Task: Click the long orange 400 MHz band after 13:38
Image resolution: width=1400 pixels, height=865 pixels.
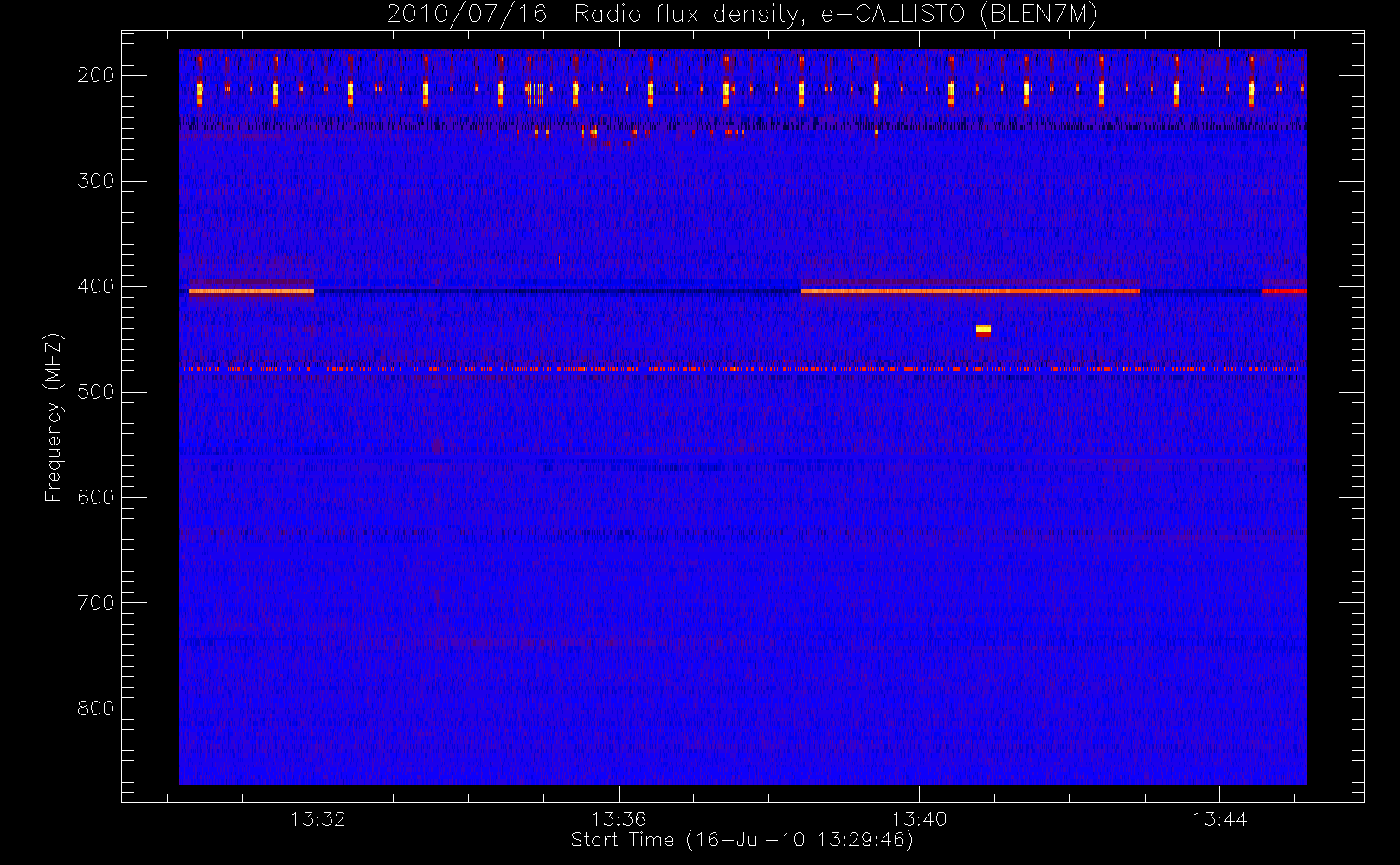Action: [x=970, y=292]
